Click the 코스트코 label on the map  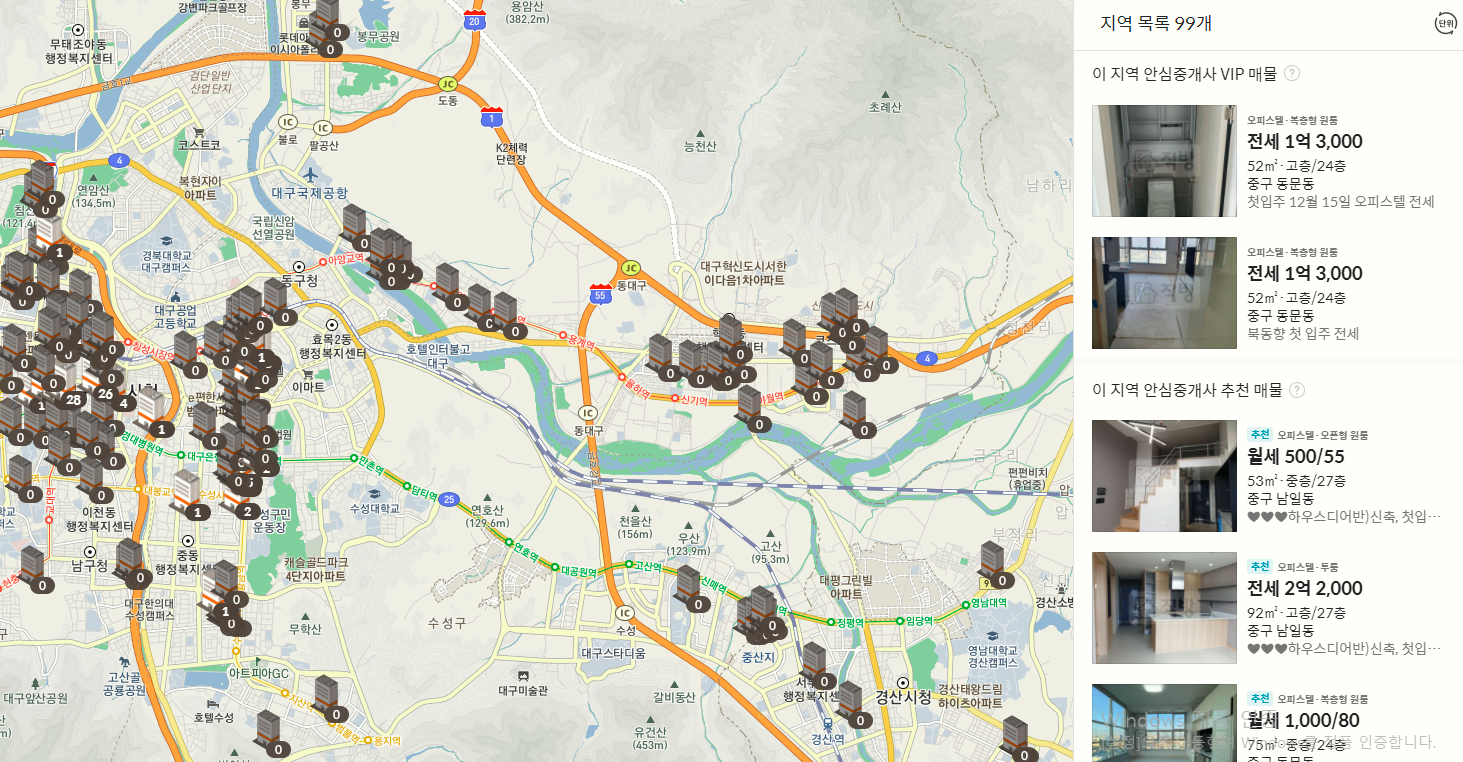click(x=199, y=145)
